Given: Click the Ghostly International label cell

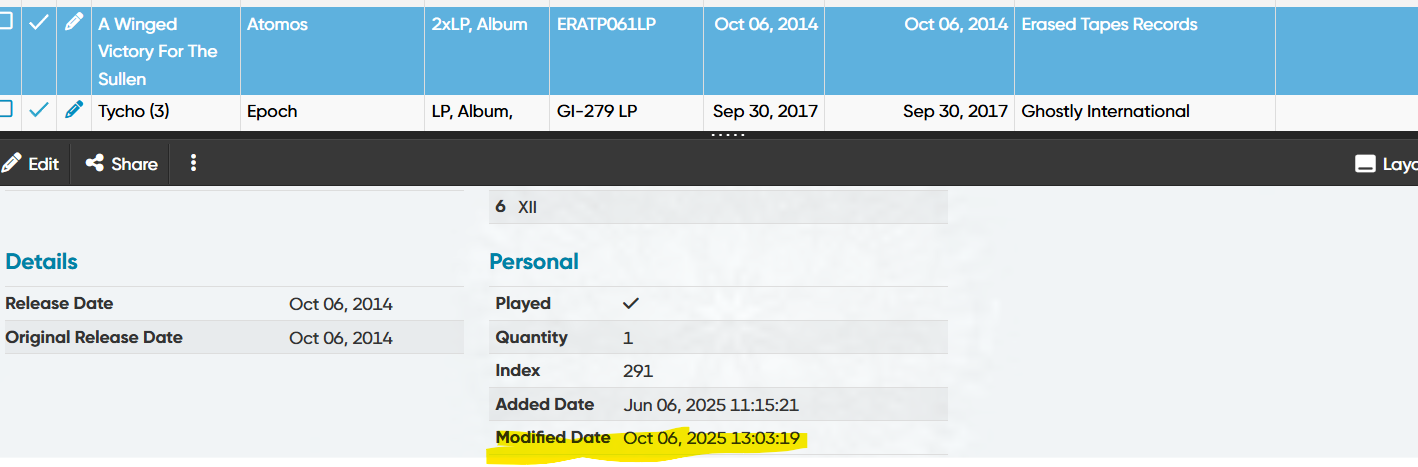Looking at the screenshot, I should coord(1105,111).
